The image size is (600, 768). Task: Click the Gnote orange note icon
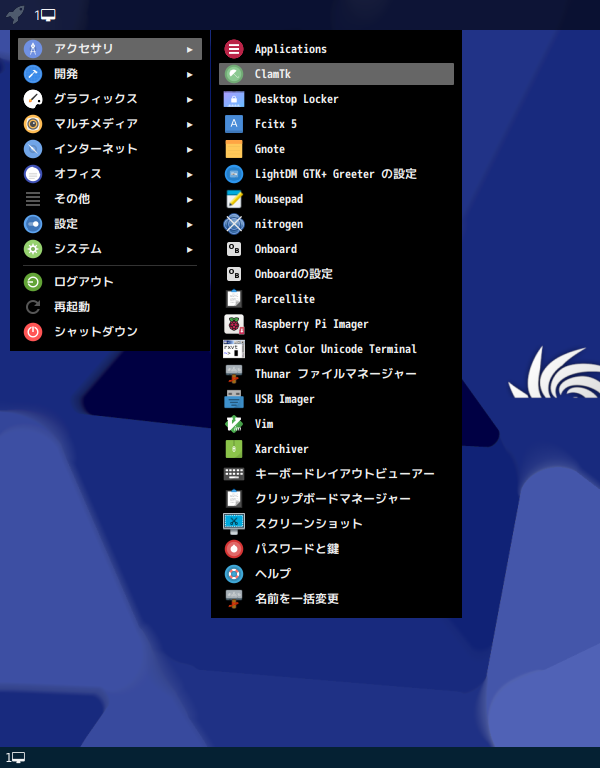pyautogui.click(x=234, y=149)
